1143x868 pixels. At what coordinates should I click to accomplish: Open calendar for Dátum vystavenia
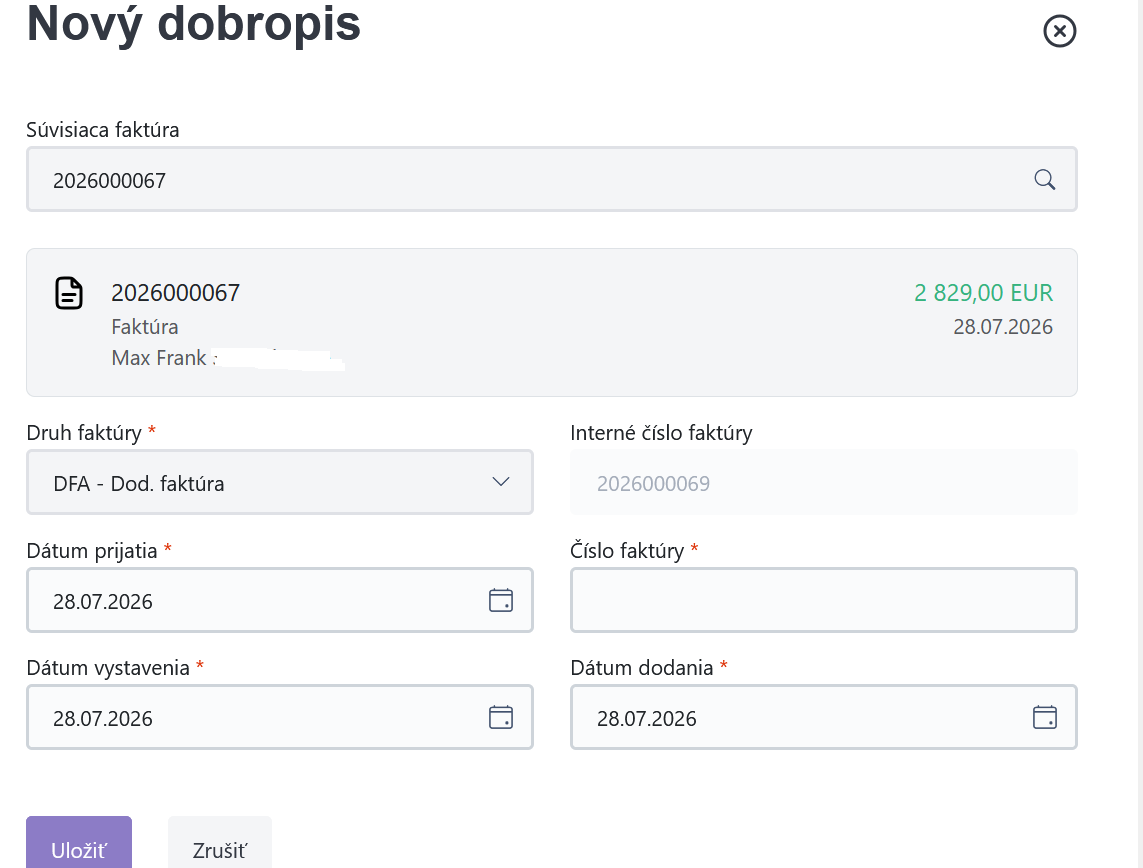[501, 717]
